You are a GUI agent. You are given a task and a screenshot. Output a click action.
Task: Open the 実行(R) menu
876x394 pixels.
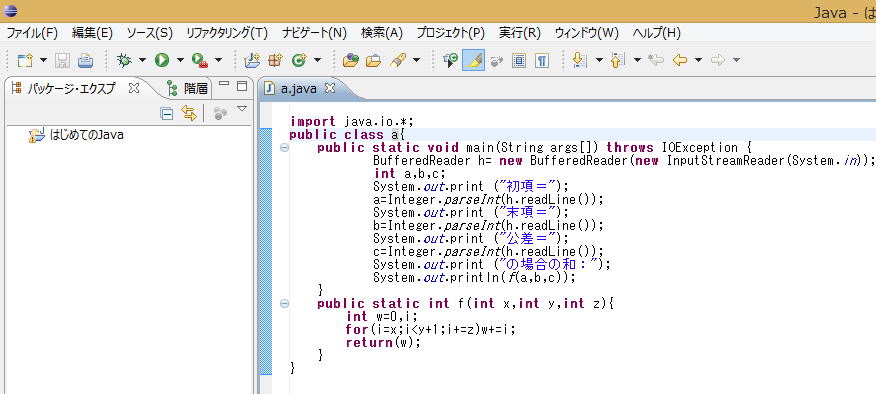tap(520, 33)
